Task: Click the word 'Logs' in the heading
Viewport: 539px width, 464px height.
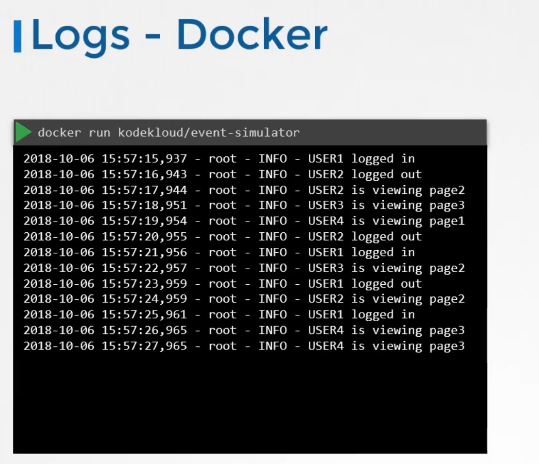Action: pos(81,37)
